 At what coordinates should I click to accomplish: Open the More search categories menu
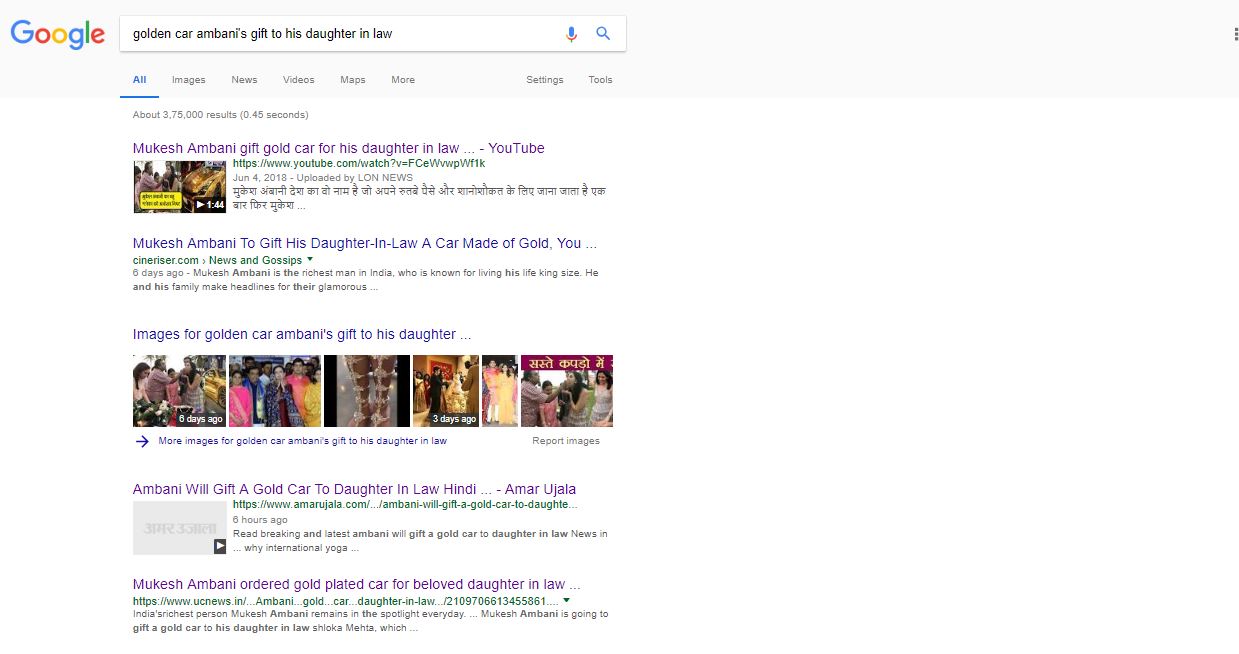tap(403, 80)
